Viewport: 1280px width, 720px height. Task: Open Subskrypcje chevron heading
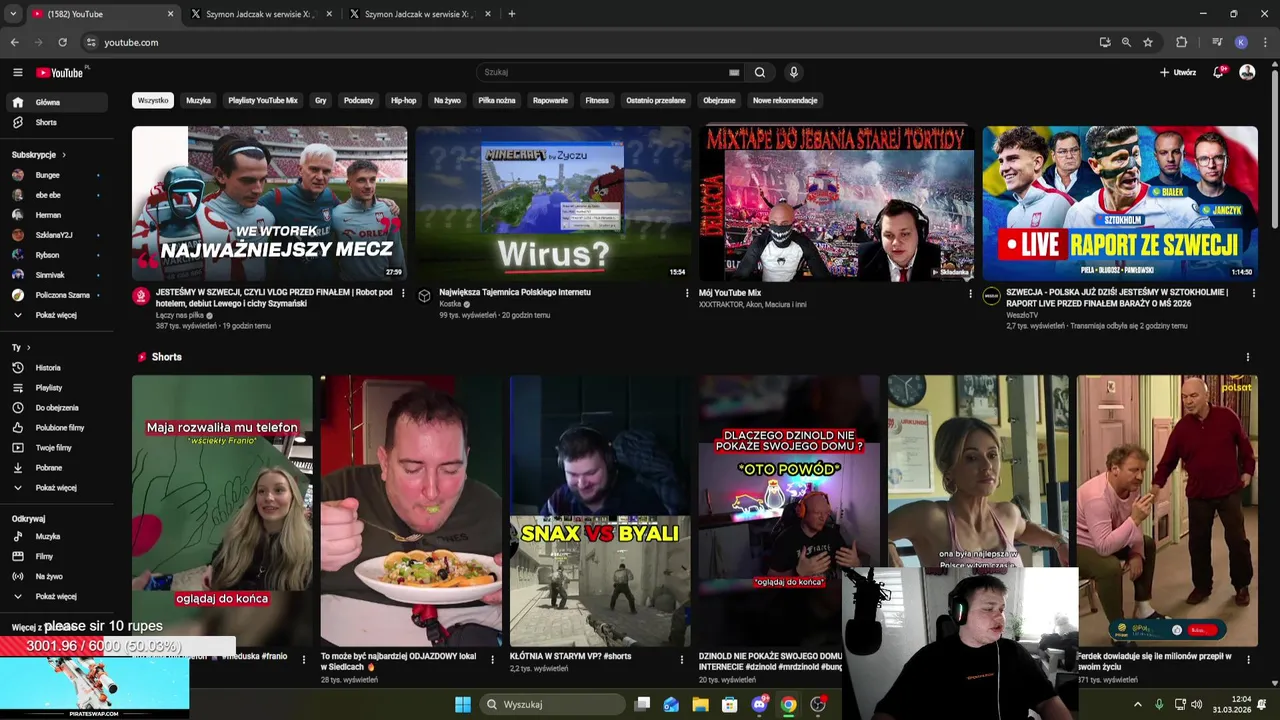(39, 155)
